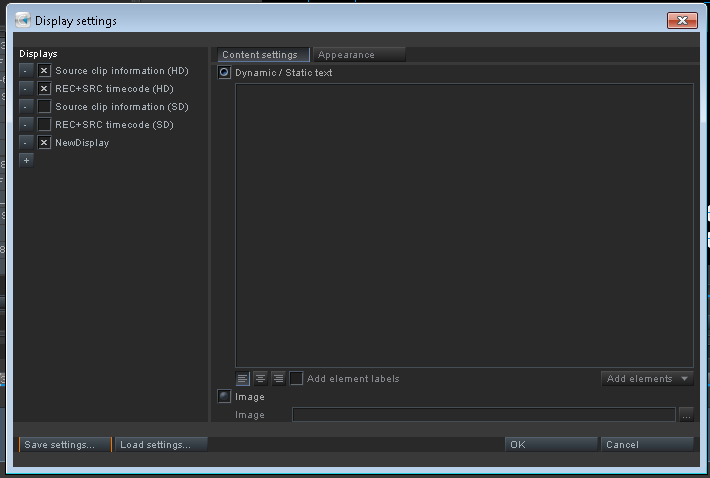Remove the Source clip information (SD) display

coord(26,107)
